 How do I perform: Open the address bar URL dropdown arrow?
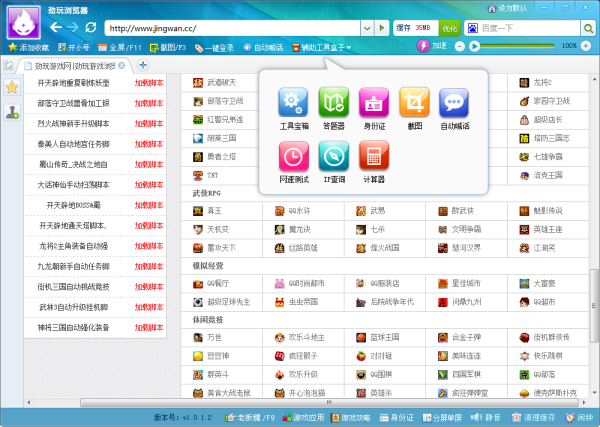(365, 27)
